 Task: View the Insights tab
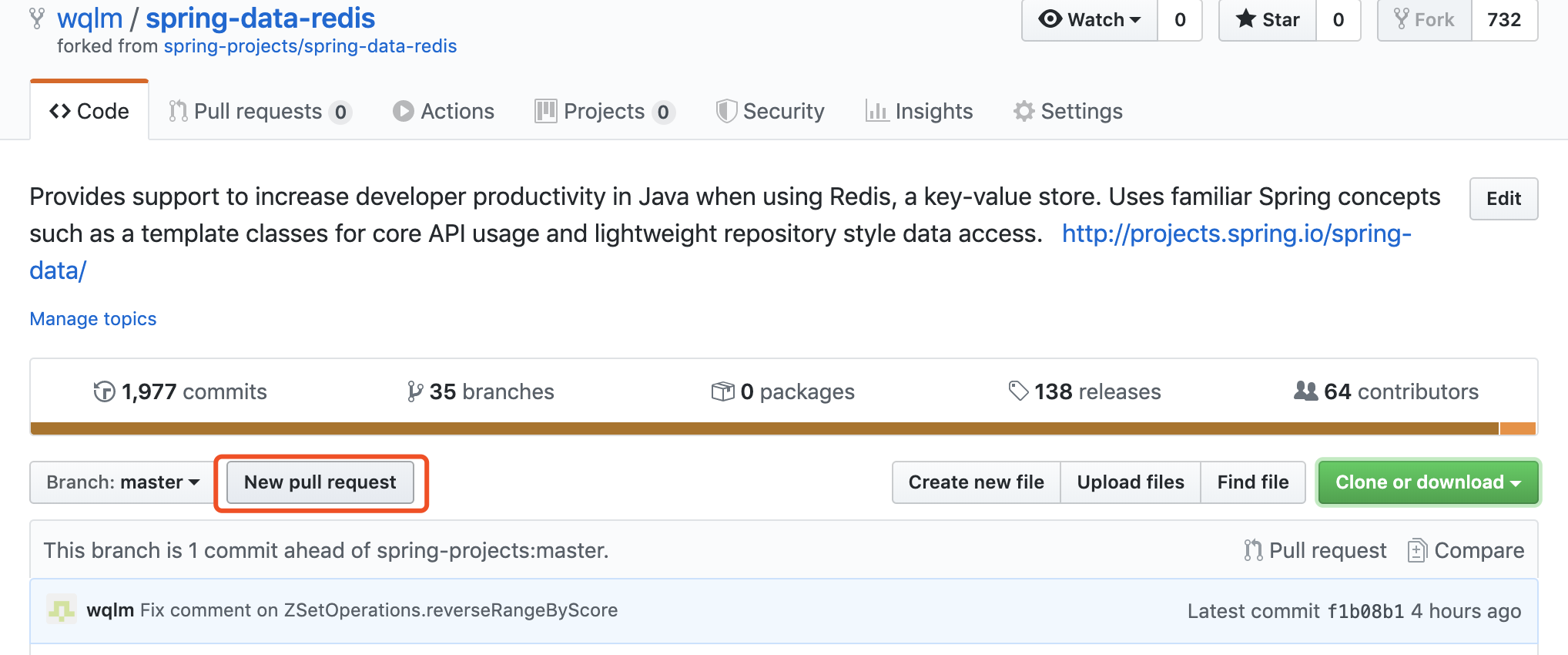920,112
